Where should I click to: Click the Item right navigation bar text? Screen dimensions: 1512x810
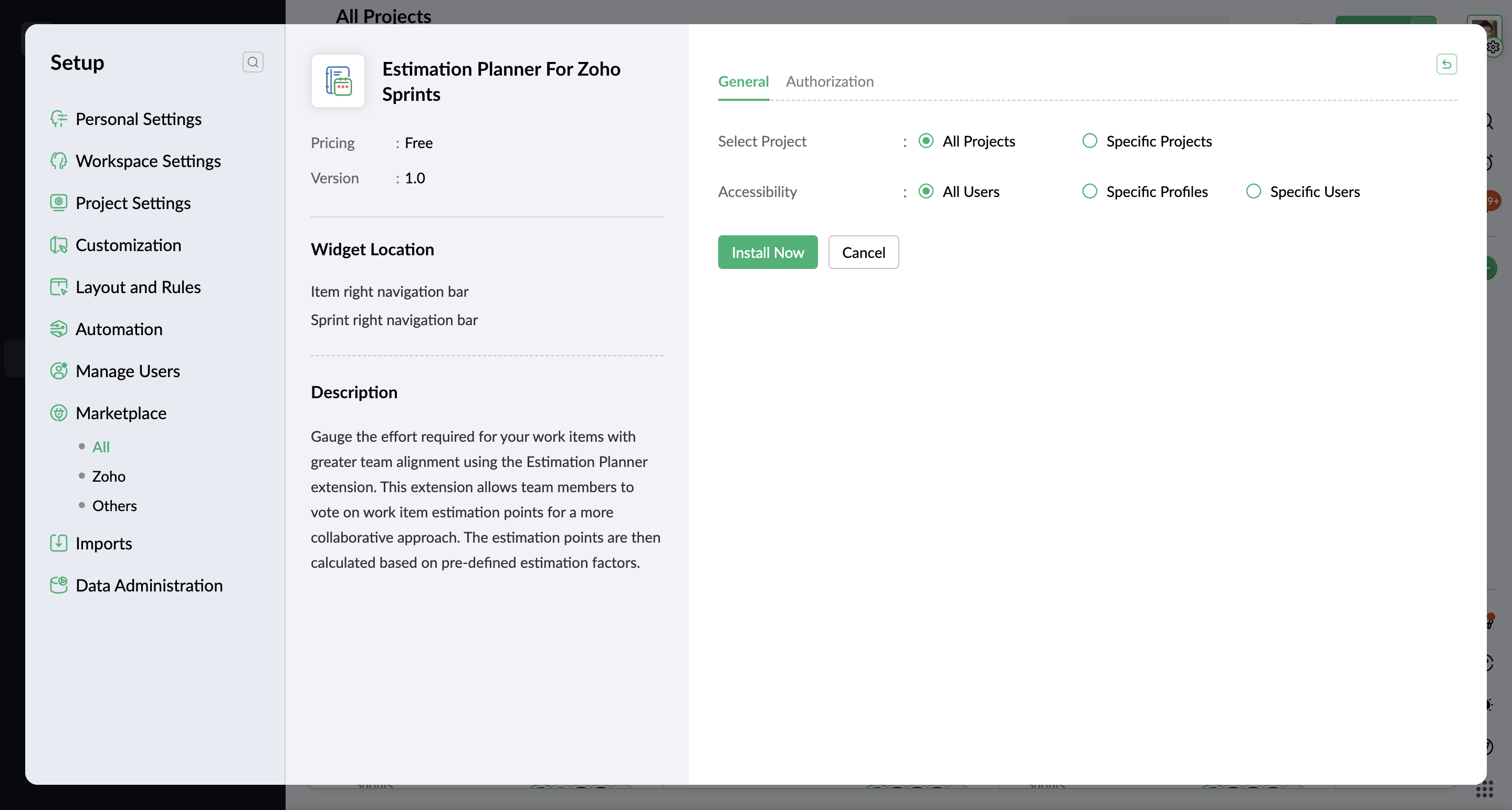[x=389, y=292]
